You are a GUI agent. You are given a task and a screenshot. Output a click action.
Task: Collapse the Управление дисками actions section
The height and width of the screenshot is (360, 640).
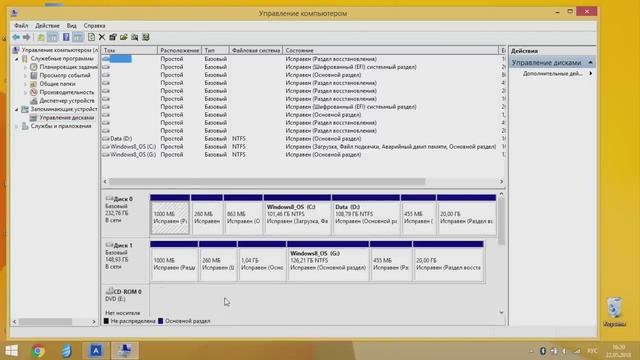590,62
